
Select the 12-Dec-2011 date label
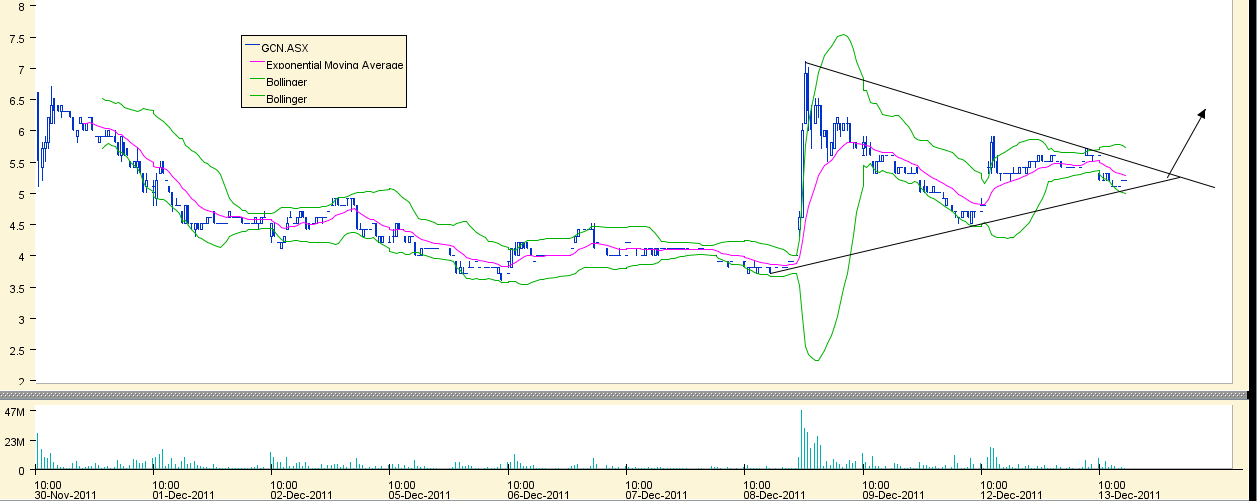(x=1012, y=494)
